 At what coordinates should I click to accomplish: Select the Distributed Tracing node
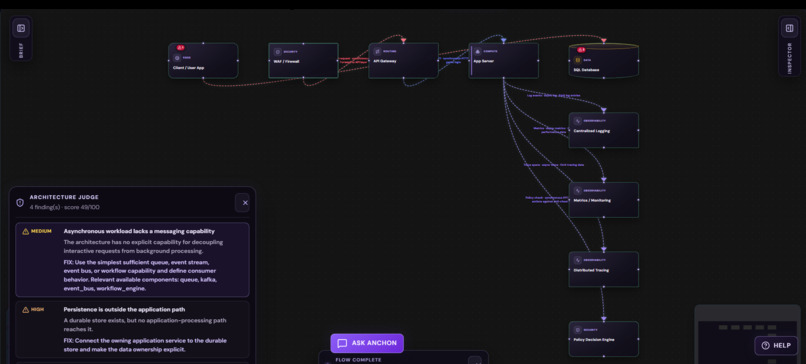click(x=604, y=269)
